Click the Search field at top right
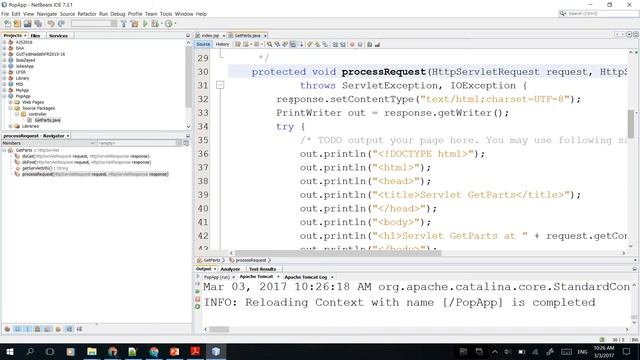640x360 pixels. click(598, 13)
